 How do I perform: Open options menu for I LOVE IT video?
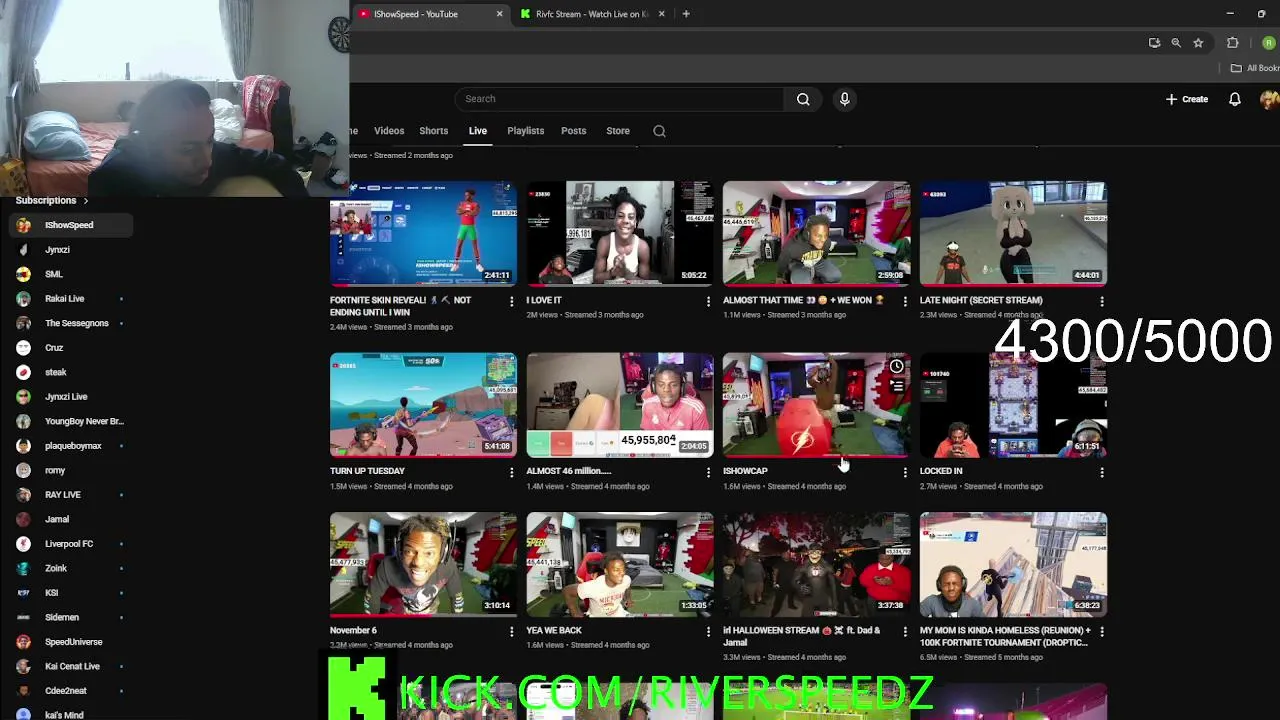[x=708, y=301]
